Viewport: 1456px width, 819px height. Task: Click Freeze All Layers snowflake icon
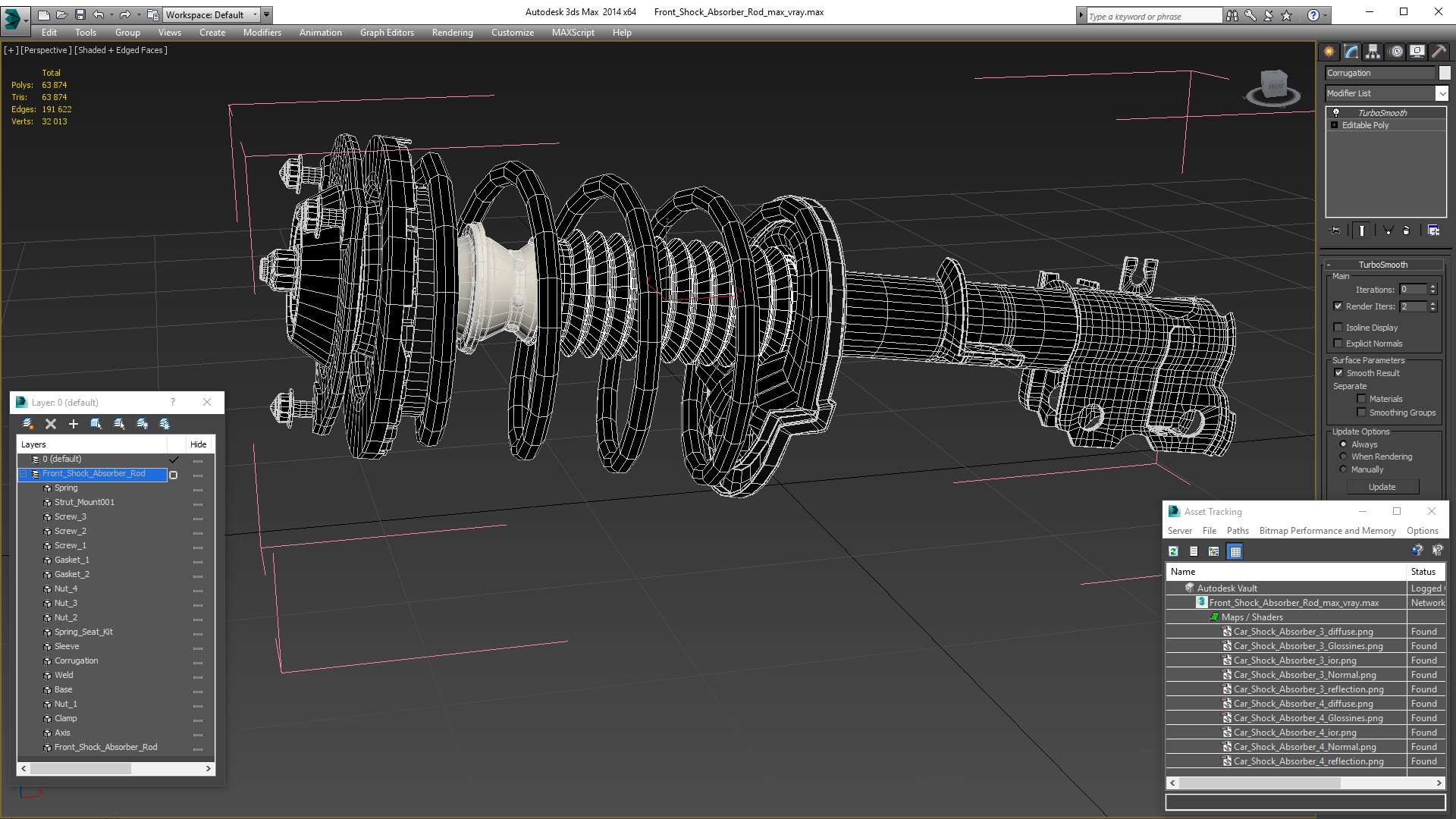[165, 424]
